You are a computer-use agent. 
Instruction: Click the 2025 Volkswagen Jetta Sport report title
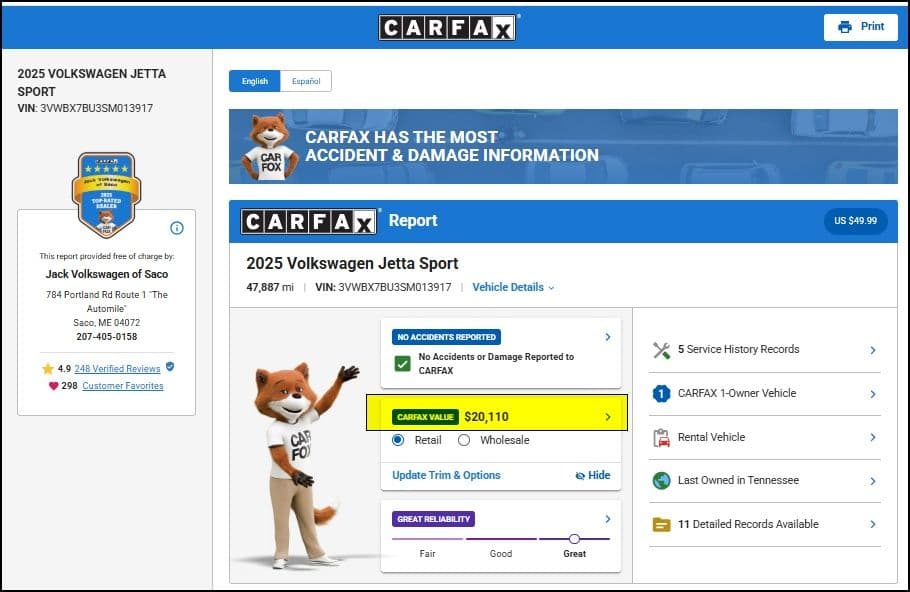352,263
